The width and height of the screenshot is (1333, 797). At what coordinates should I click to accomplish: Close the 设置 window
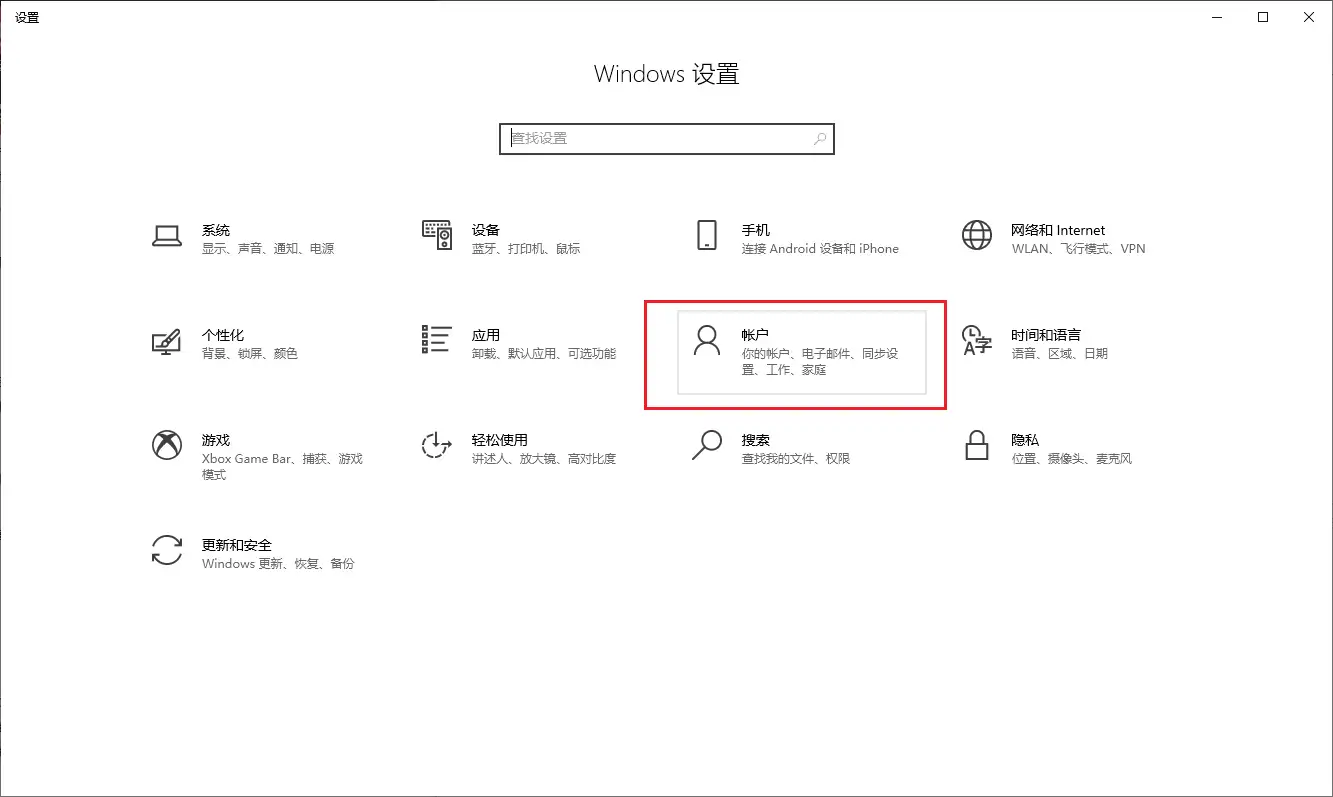coord(1309,17)
